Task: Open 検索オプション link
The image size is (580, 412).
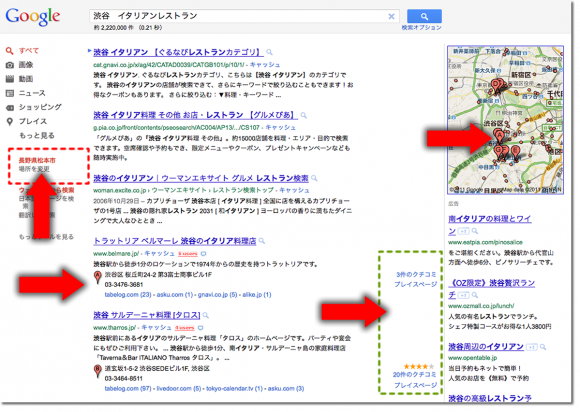Action: pyautogui.click(x=421, y=28)
